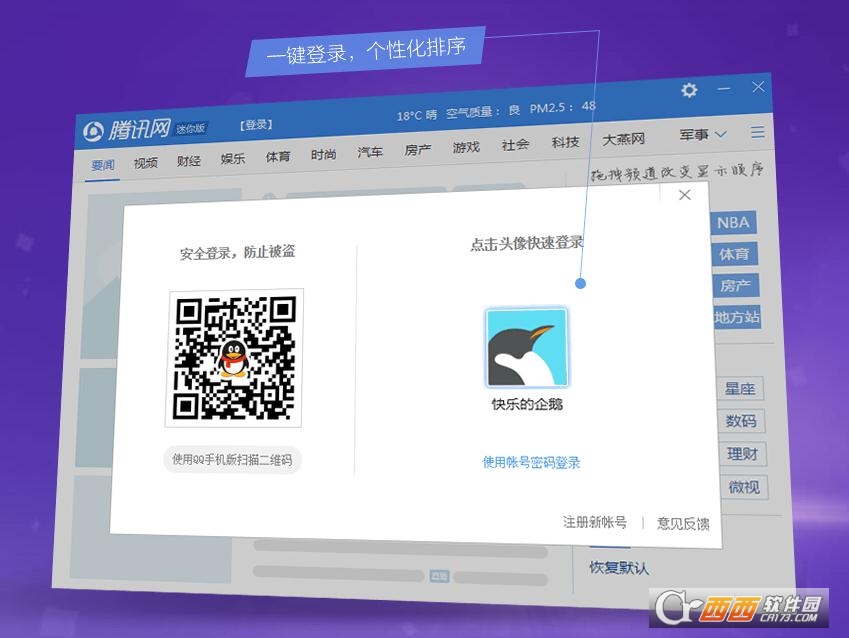
Task: Select the 时尚 tab
Action: click(x=323, y=154)
